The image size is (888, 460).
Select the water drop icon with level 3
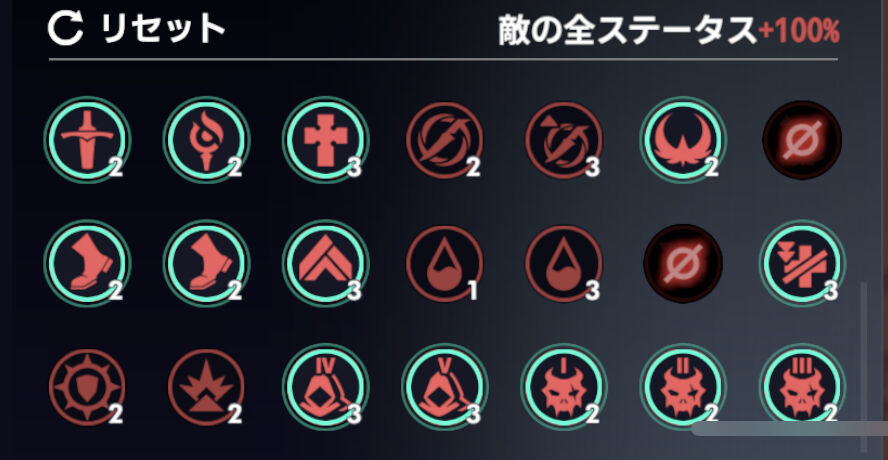[x=563, y=263]
